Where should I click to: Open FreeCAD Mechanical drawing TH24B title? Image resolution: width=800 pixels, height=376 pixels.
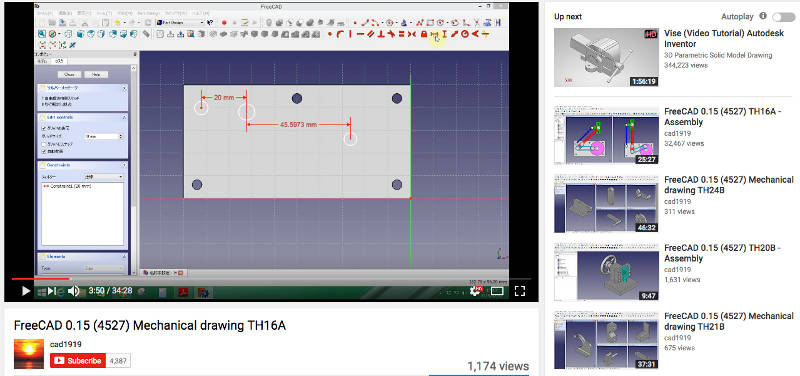[x=729, y=185]
